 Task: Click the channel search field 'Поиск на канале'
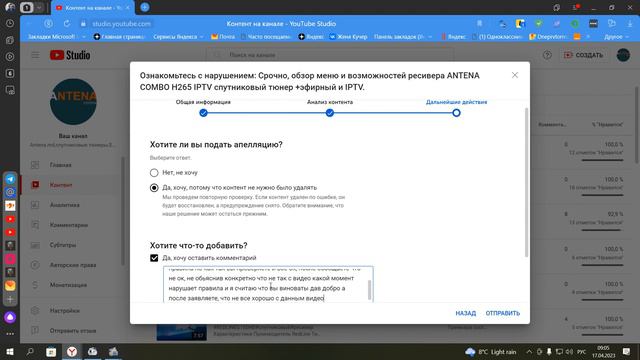coord(331,55)
